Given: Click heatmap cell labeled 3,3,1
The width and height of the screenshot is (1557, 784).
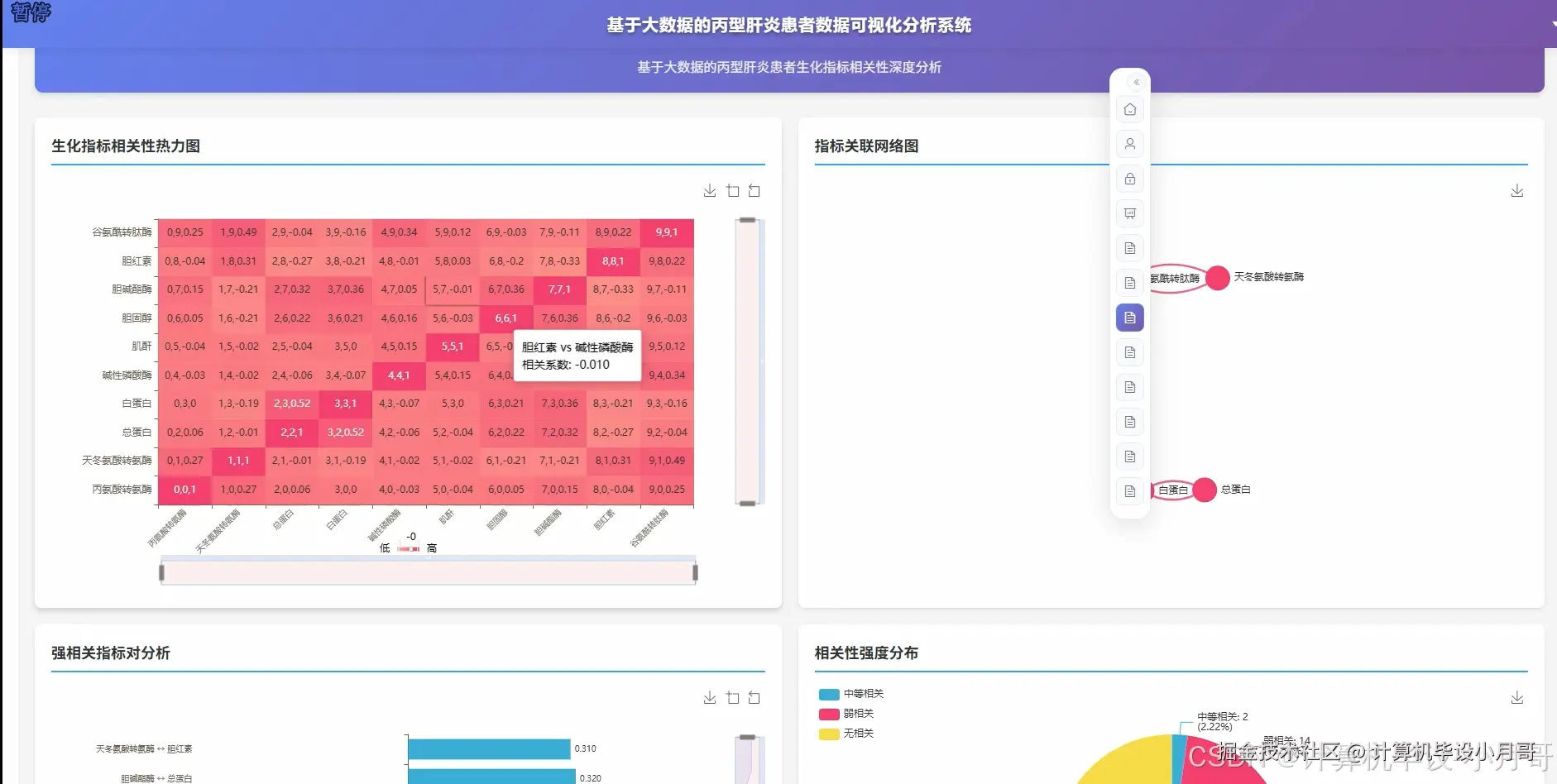Looking at the screenshot, I should (346, 404).
